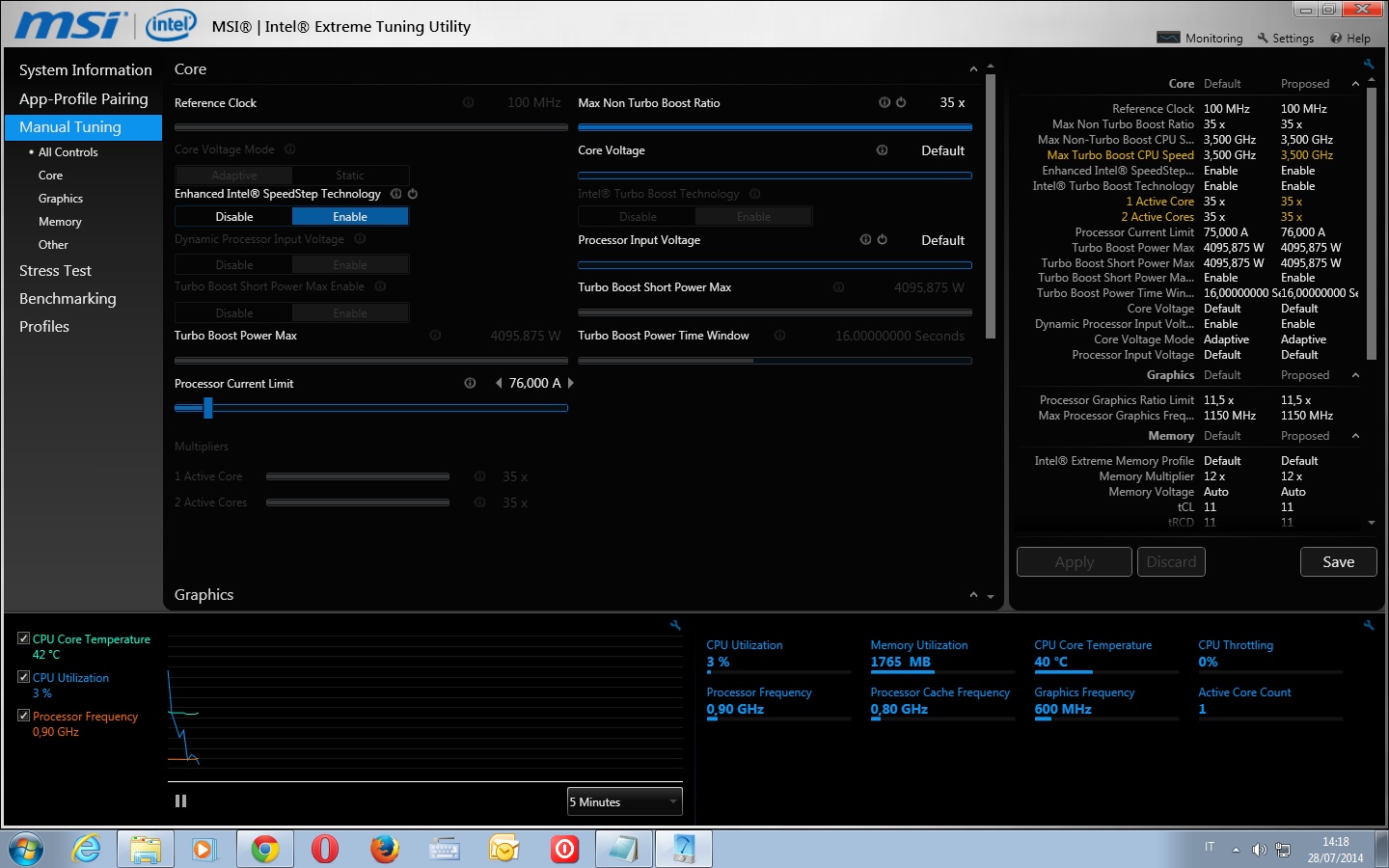Enable Dynamic Processor Input Voltage
Screen dimensions: 1389x868
pyautogui.click(x=350, y=265)
